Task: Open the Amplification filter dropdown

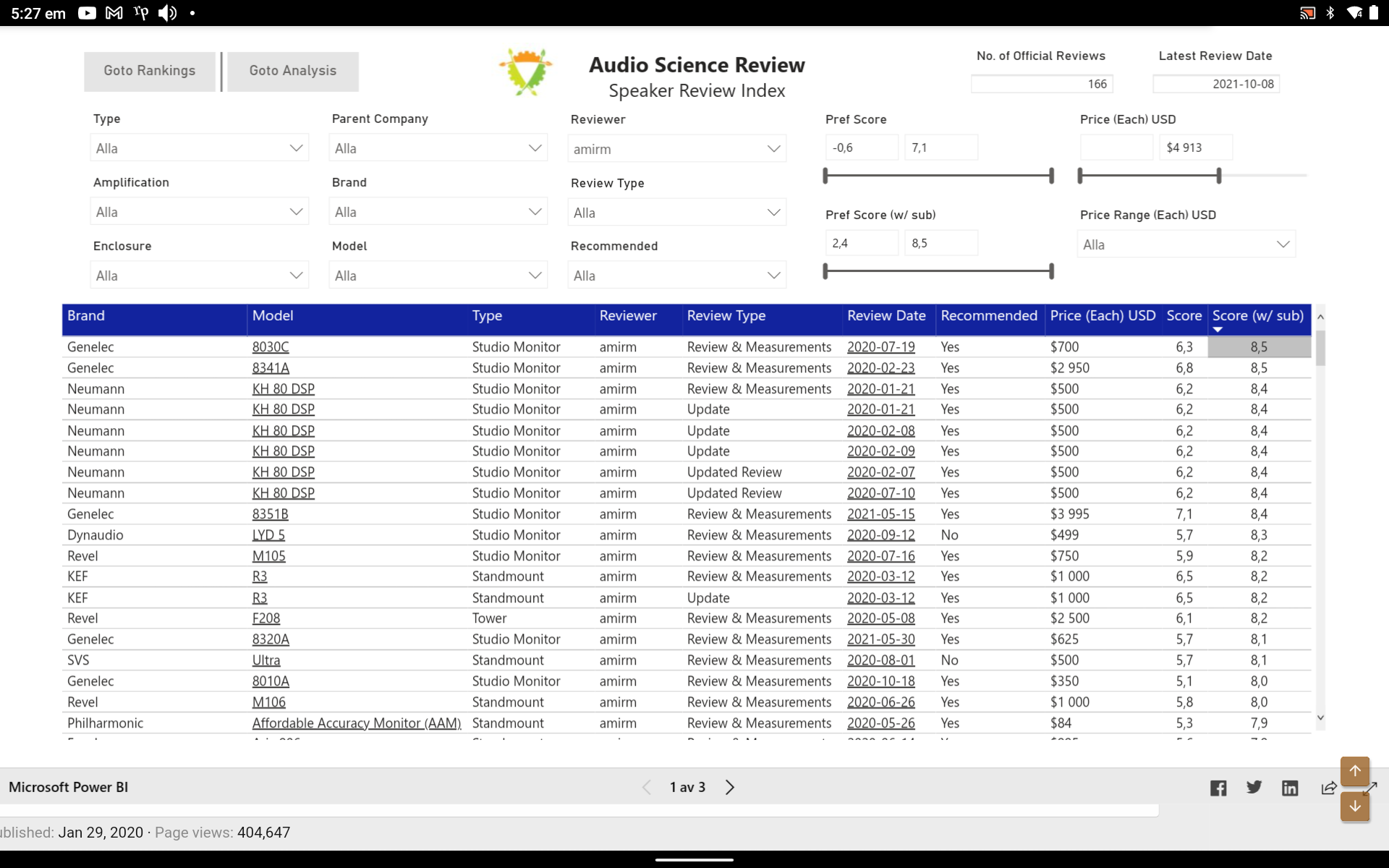Action: [x=200, y=212]
